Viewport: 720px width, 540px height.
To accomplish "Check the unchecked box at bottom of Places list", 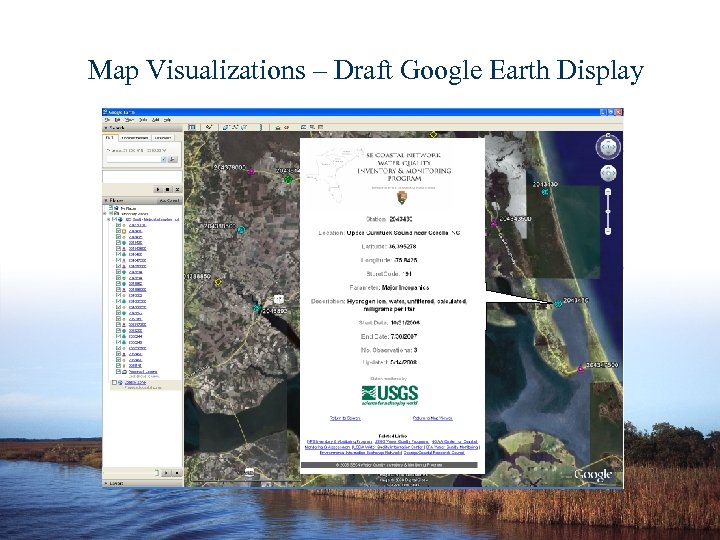I will 115,384.
